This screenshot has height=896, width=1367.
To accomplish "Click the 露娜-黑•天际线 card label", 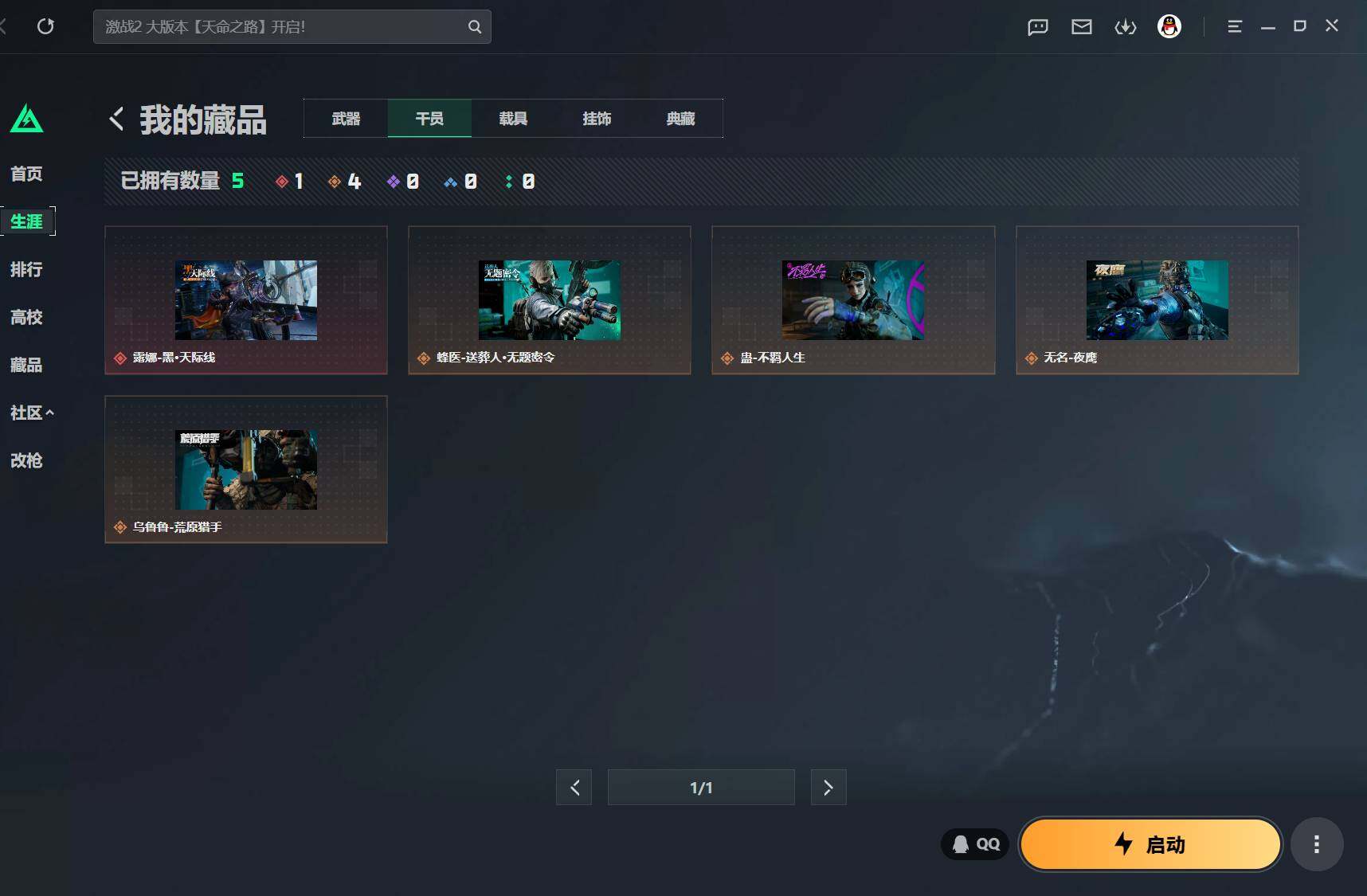I will (x=174, y=358).
